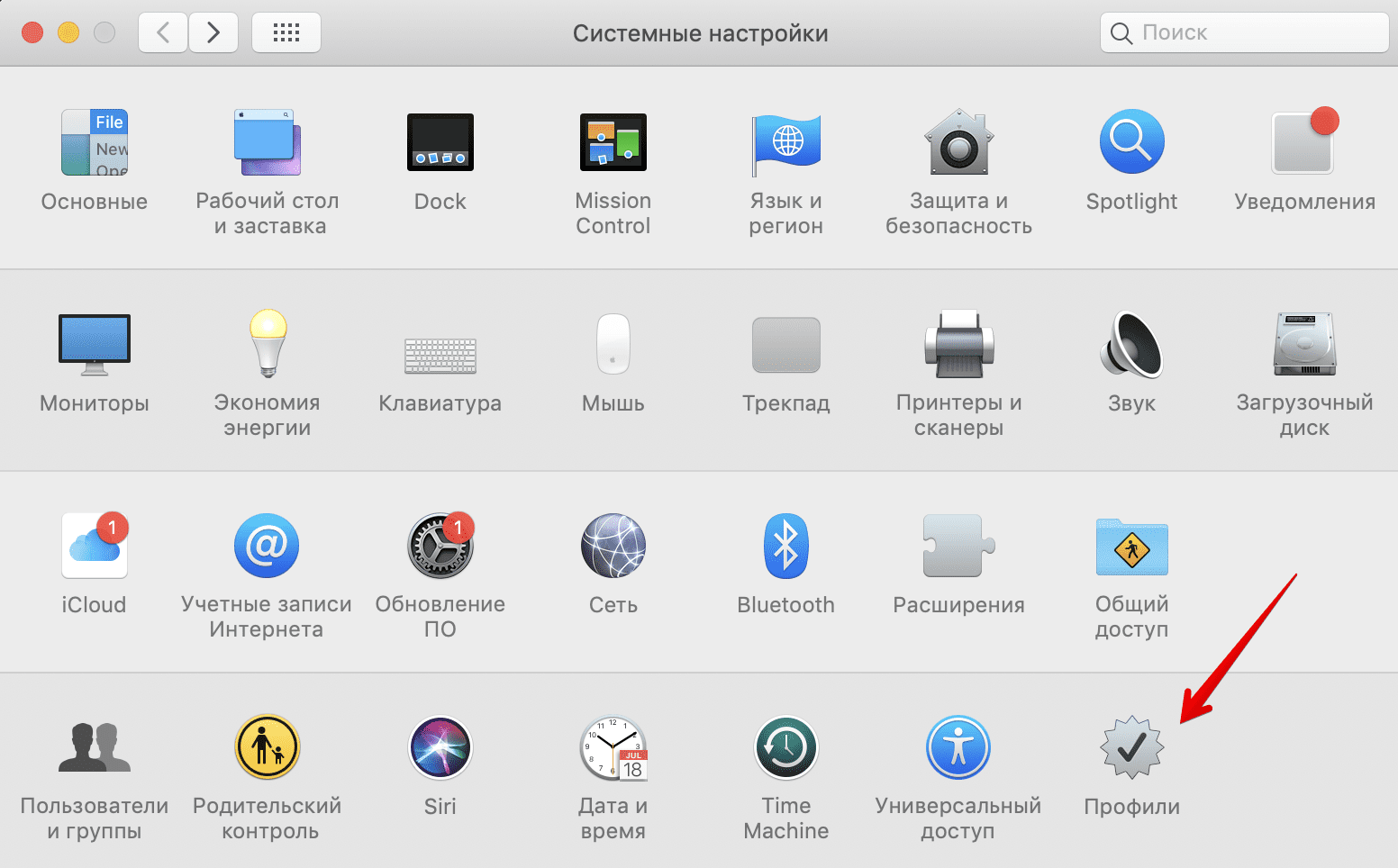Open Защита и безопасность pane
1398x868 pixels.
pyautogui.click(x=958, y=143)
